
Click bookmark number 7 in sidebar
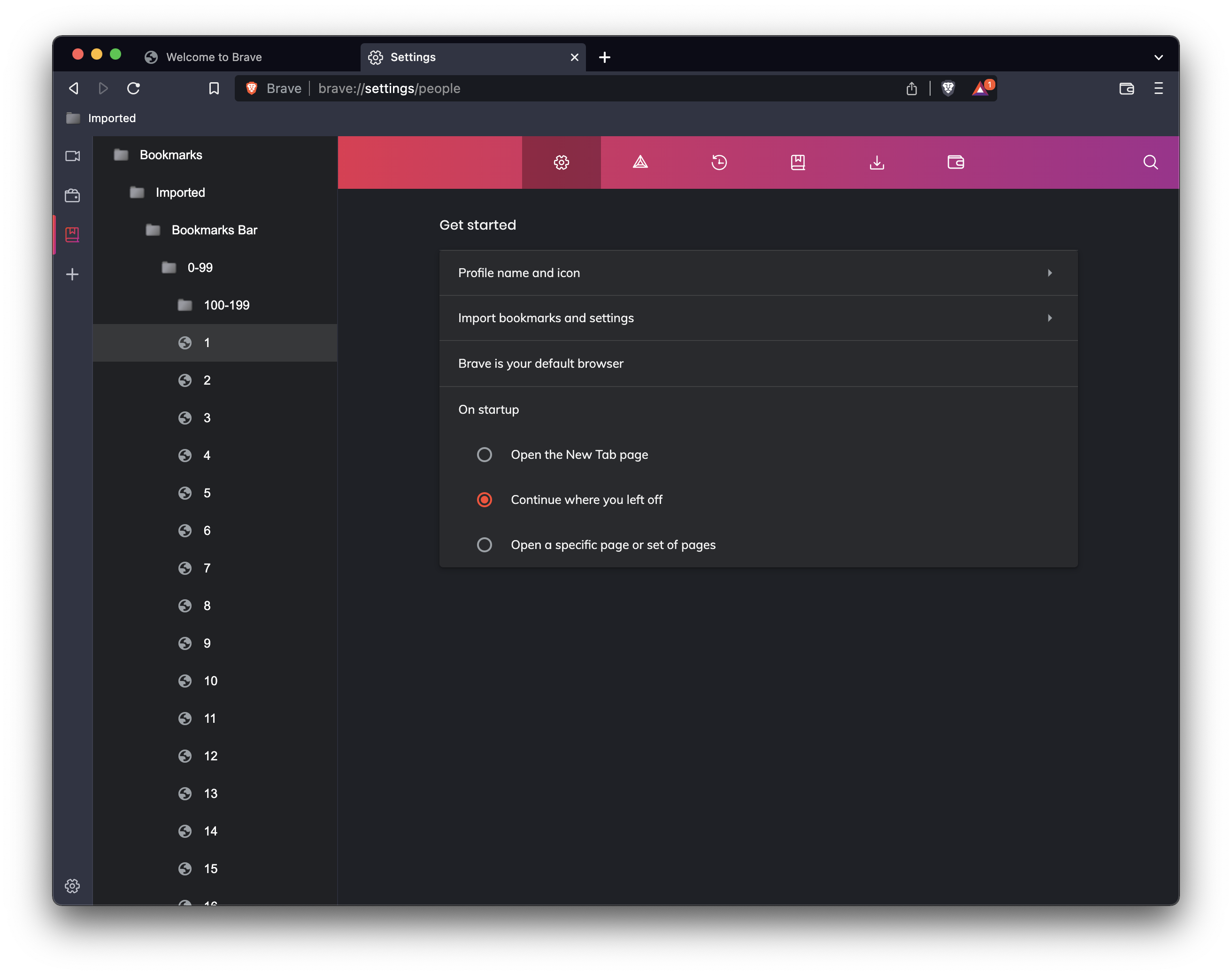(207, 568)
